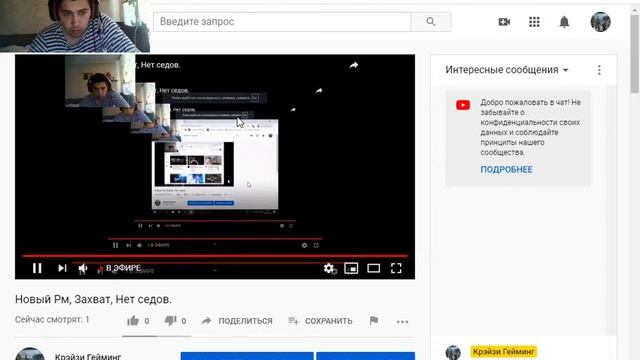Click the yellow Крэйзи Гейминг chat name
640x360 pixels.
click(503, 351)
